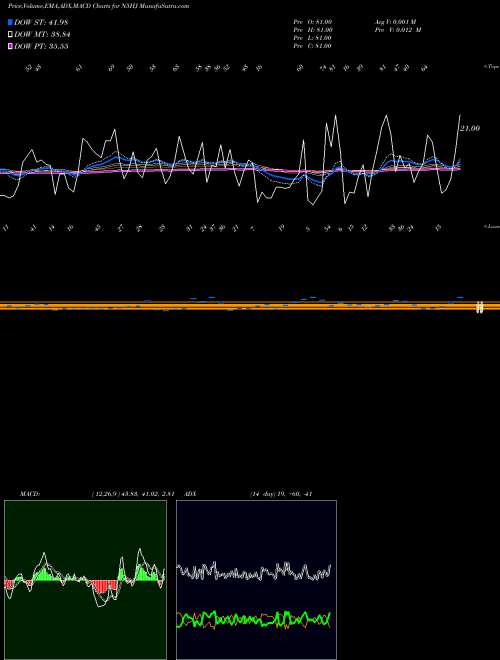
Task: Click the 'ADX' panel label
Action: click(x=191, y=494)
